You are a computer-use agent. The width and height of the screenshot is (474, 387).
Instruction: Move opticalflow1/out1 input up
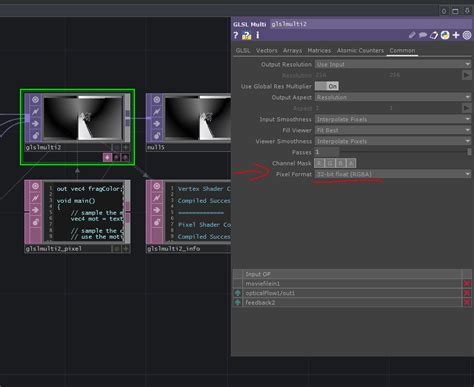238,293
